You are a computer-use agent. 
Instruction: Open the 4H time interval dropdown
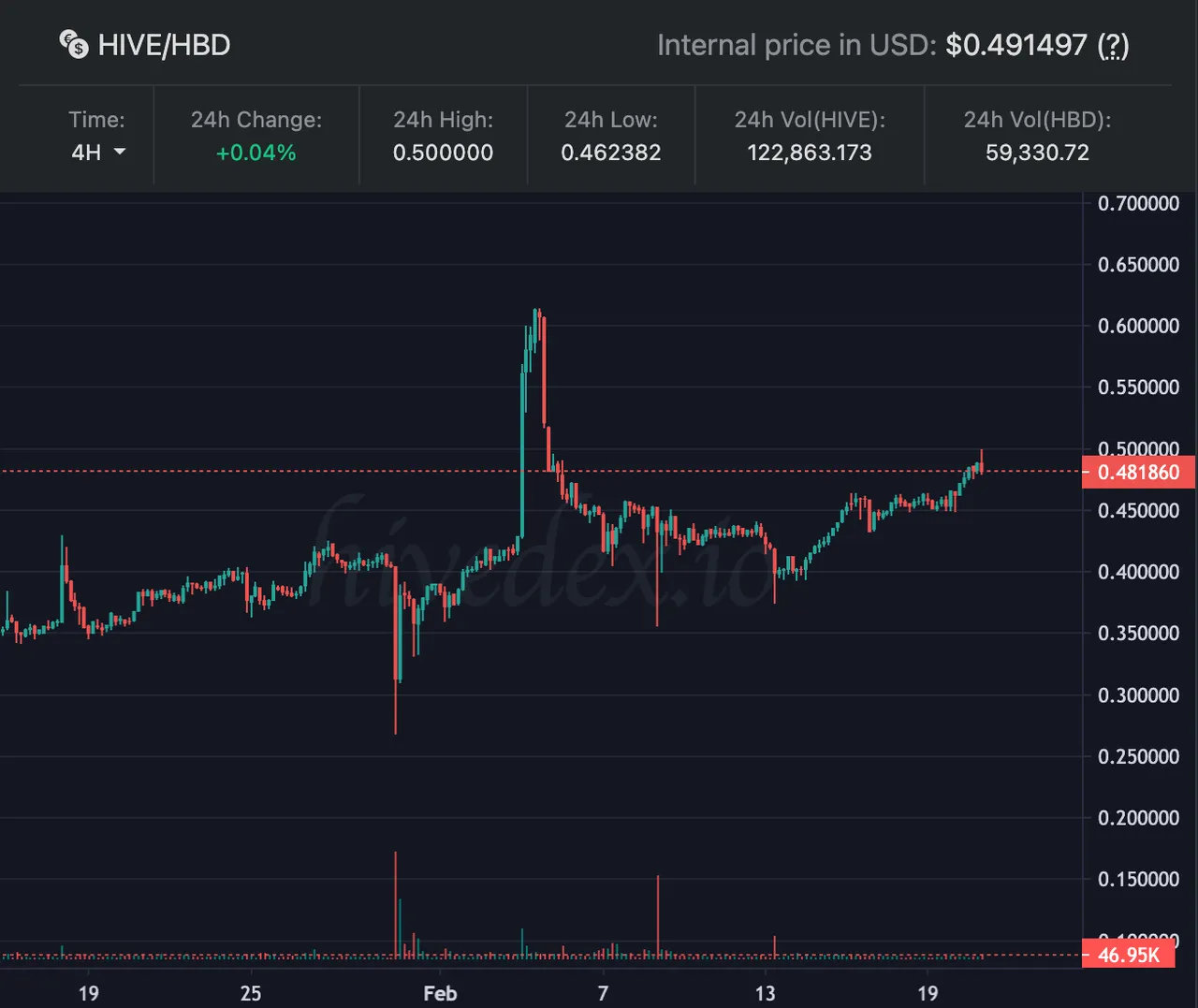(x=98, y=153)
